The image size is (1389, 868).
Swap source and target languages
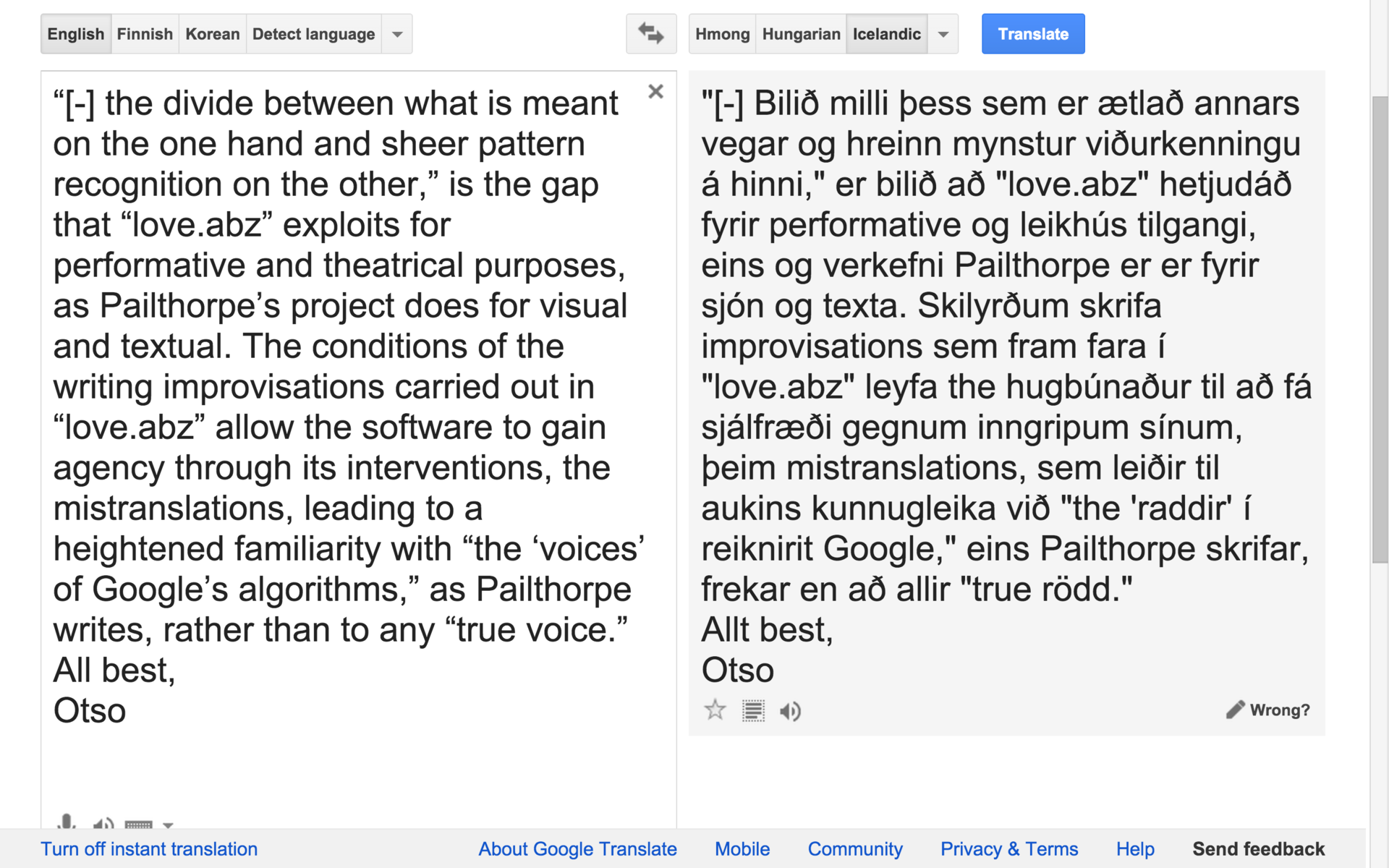pyautogui.click(x=650, y=34)
